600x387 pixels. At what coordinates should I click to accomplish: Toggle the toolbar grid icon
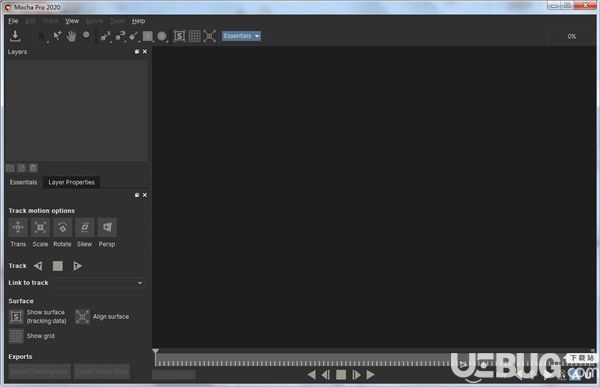[194, 36]
